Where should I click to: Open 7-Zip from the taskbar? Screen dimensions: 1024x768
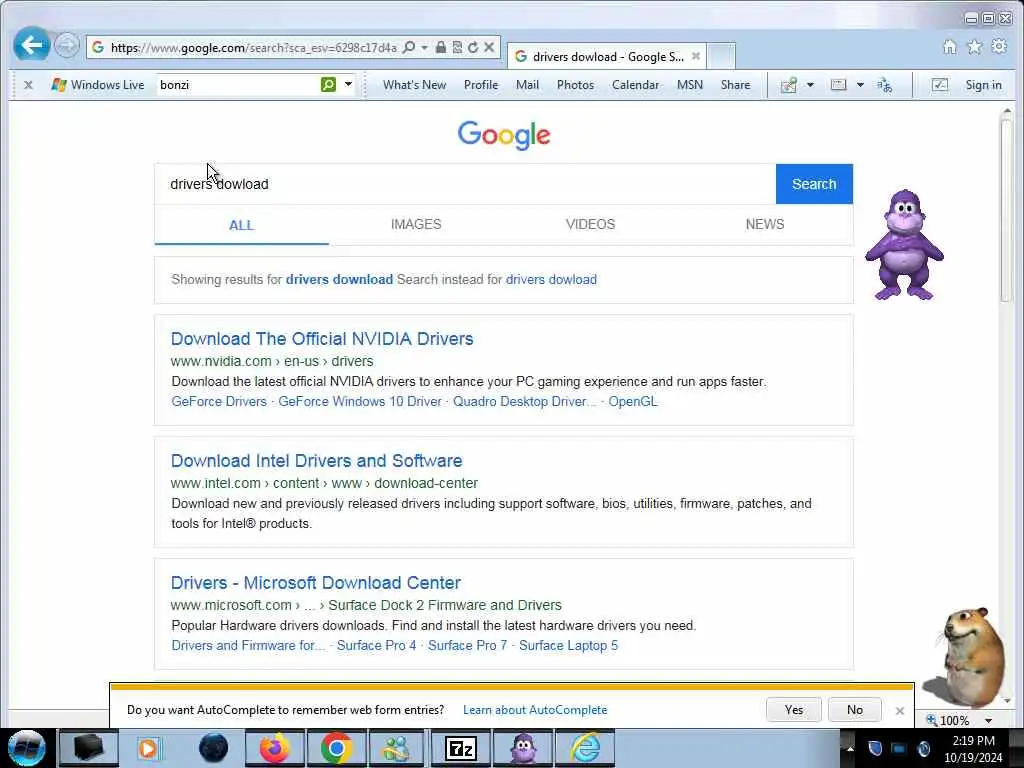[x=460, y=748]
